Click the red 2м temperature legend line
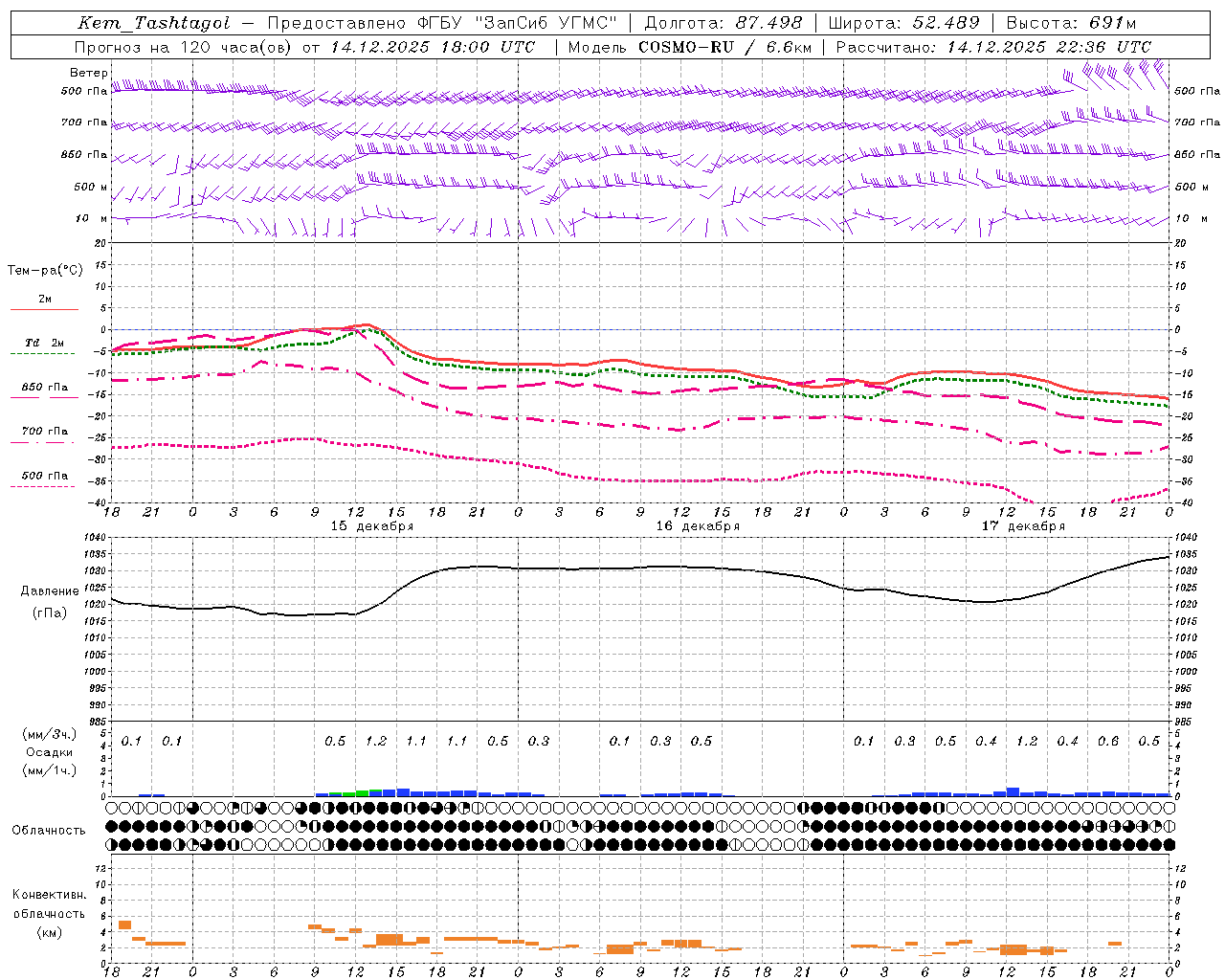This screenshot has height=980, width=1225. click(x=44, y=309)
